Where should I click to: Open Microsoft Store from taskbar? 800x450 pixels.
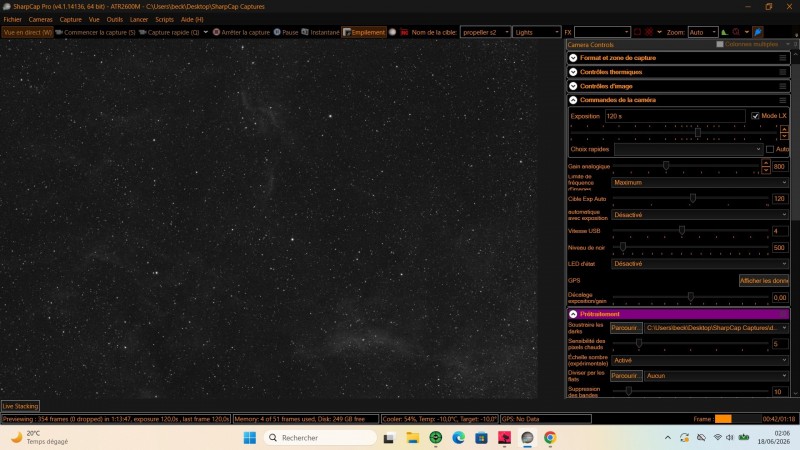point(481,438)
